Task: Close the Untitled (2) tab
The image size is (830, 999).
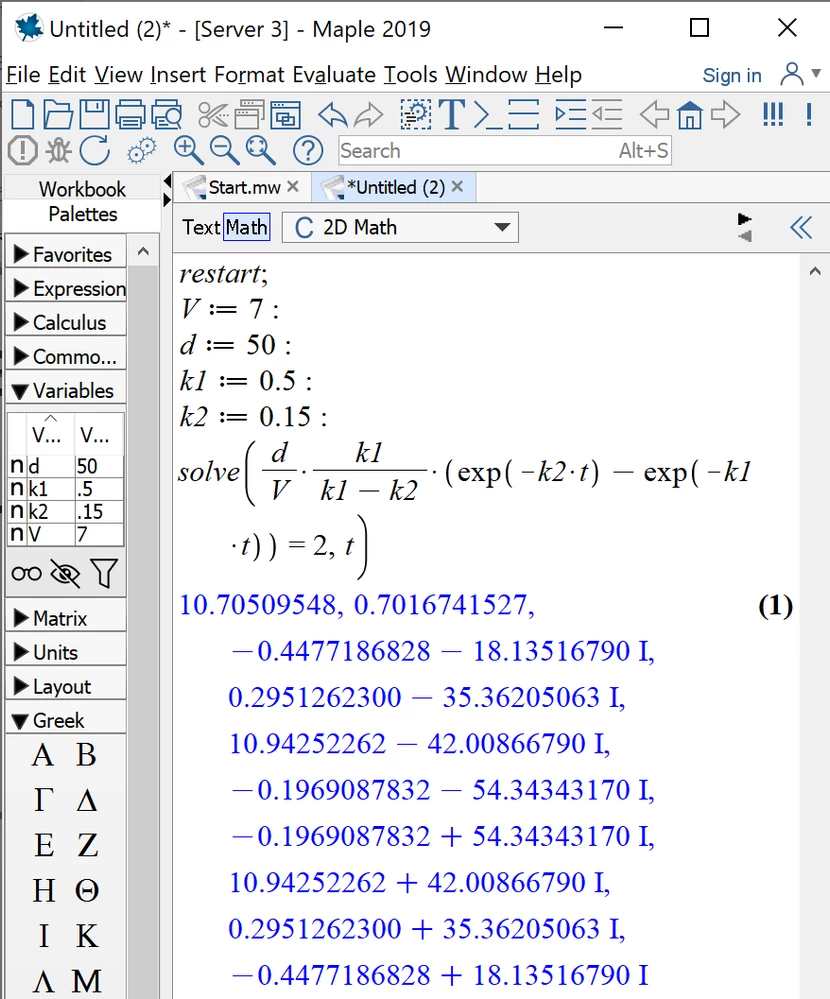Action: (x=457, y=187)
